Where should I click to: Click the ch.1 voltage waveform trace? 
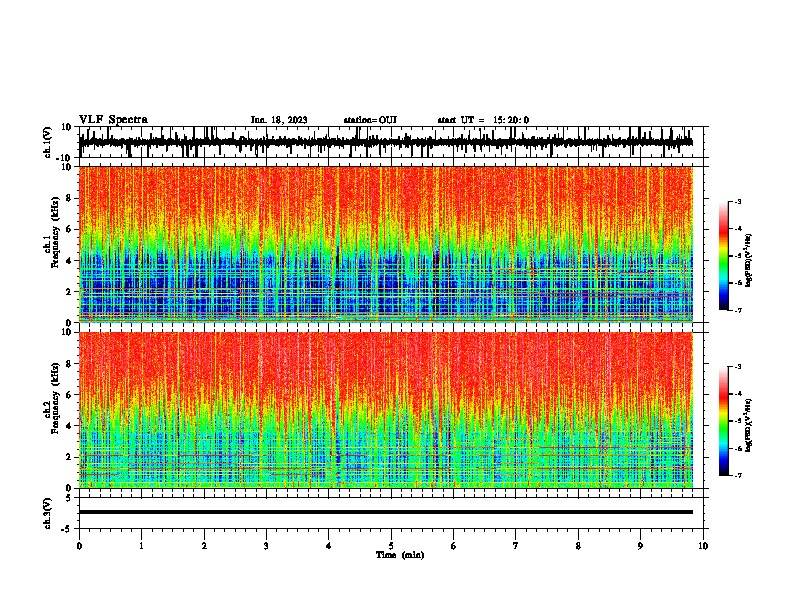coord(386,142)
